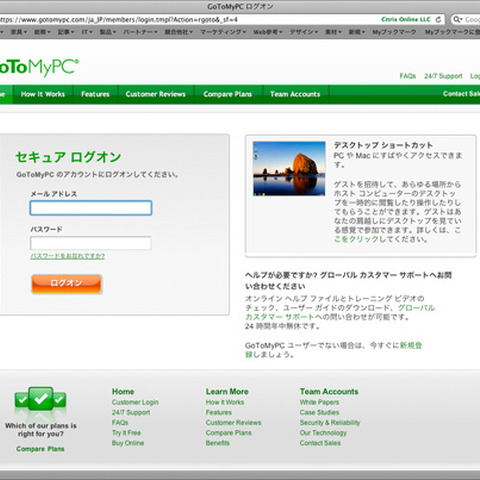Open the Team Accounts nav tab
This screenshot has width=480, height=480.
(295, 94)
